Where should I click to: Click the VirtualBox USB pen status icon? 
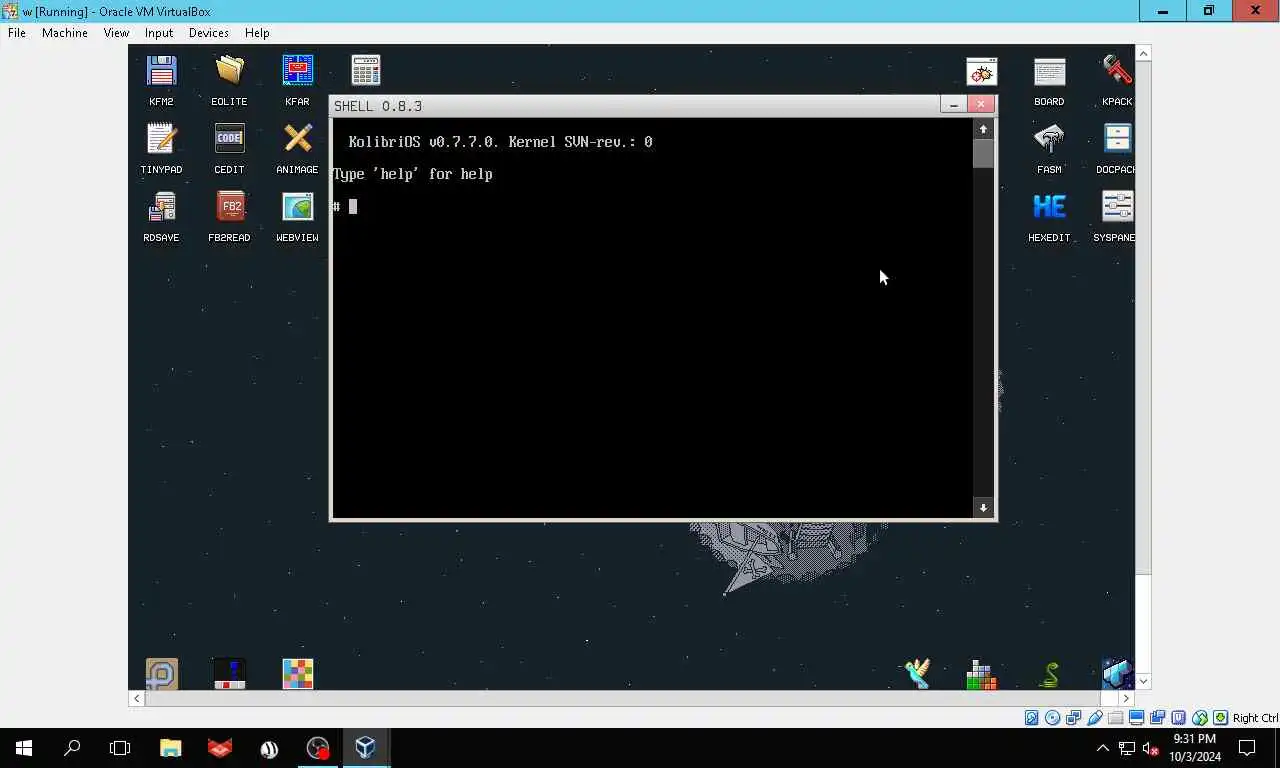(x=1095, y=718)
